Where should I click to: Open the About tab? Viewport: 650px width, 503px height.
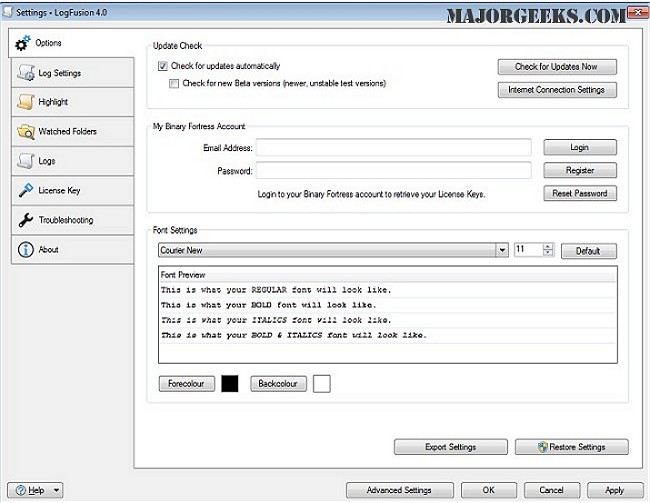point(73,250)
